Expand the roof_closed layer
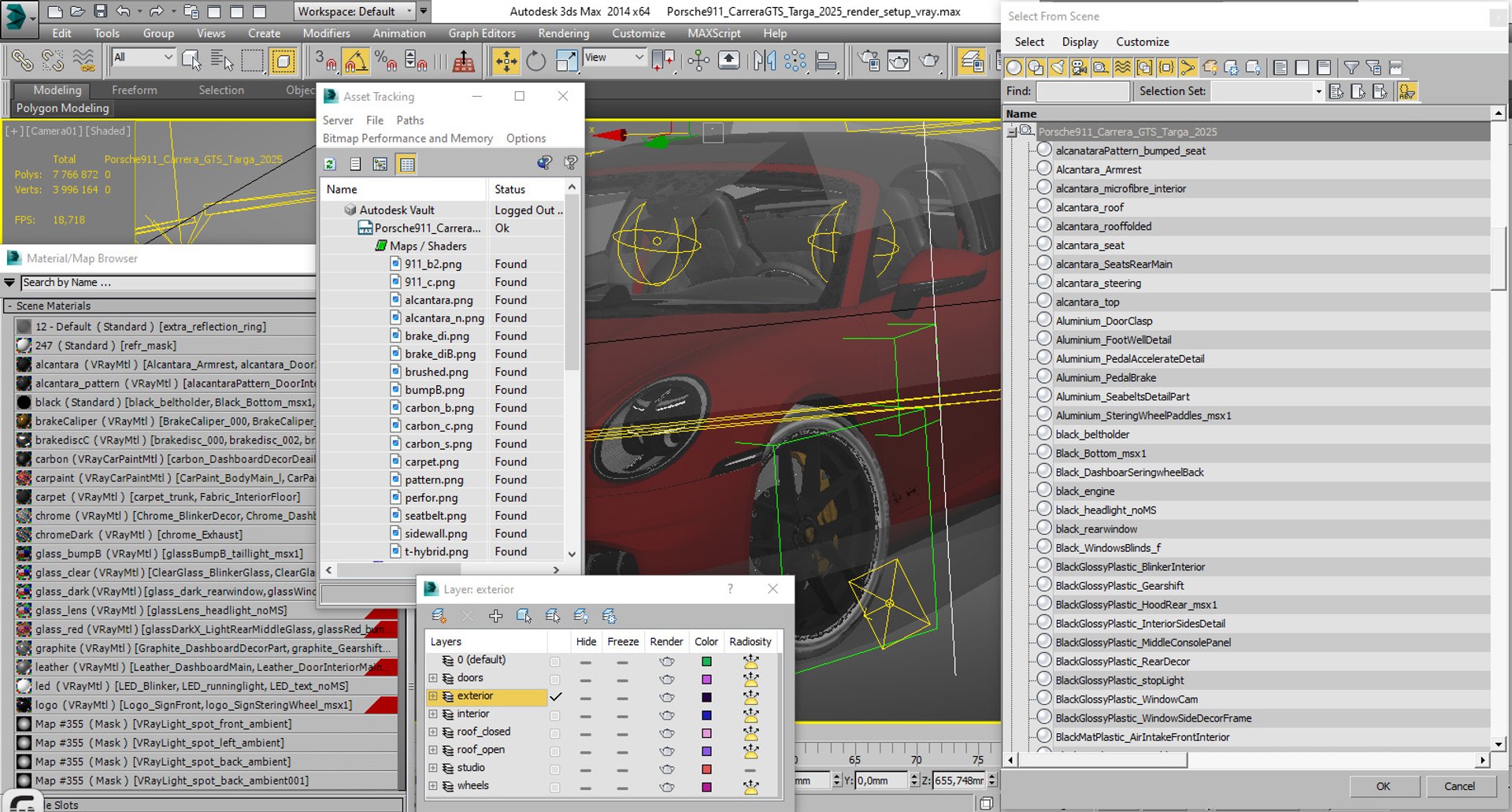The height and width of the screenshot is (812, 1512). pos(432,732)
